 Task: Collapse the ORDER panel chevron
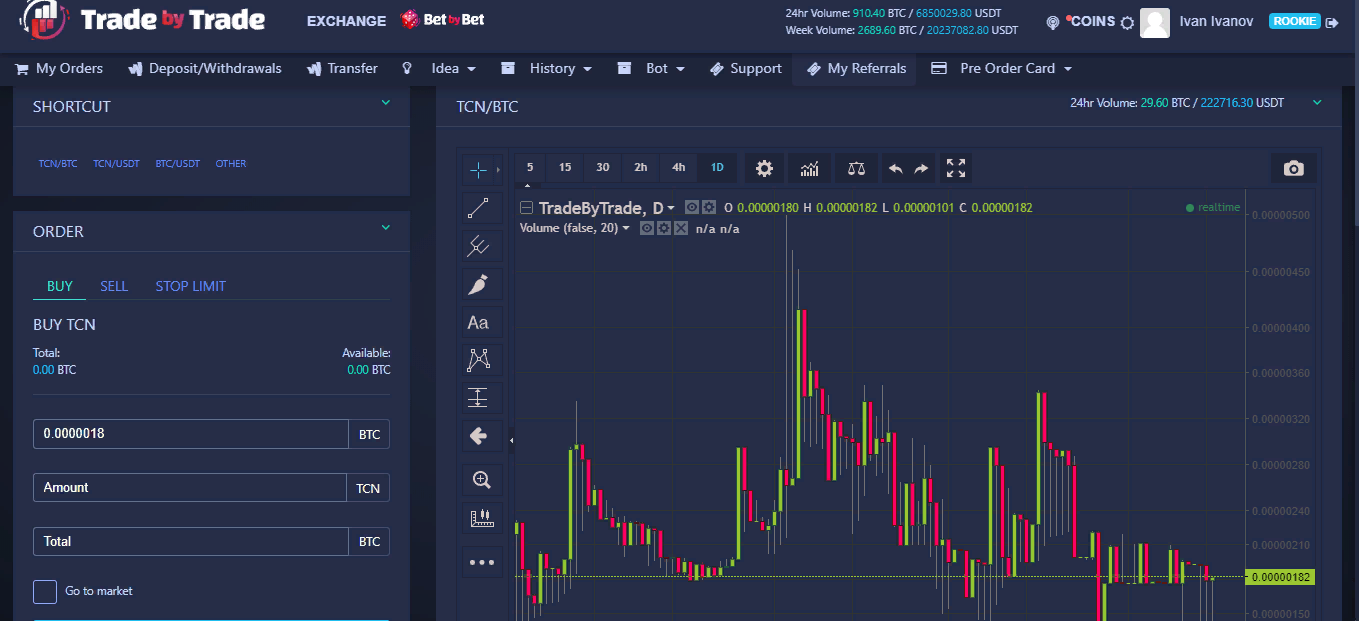coord(386,228)
